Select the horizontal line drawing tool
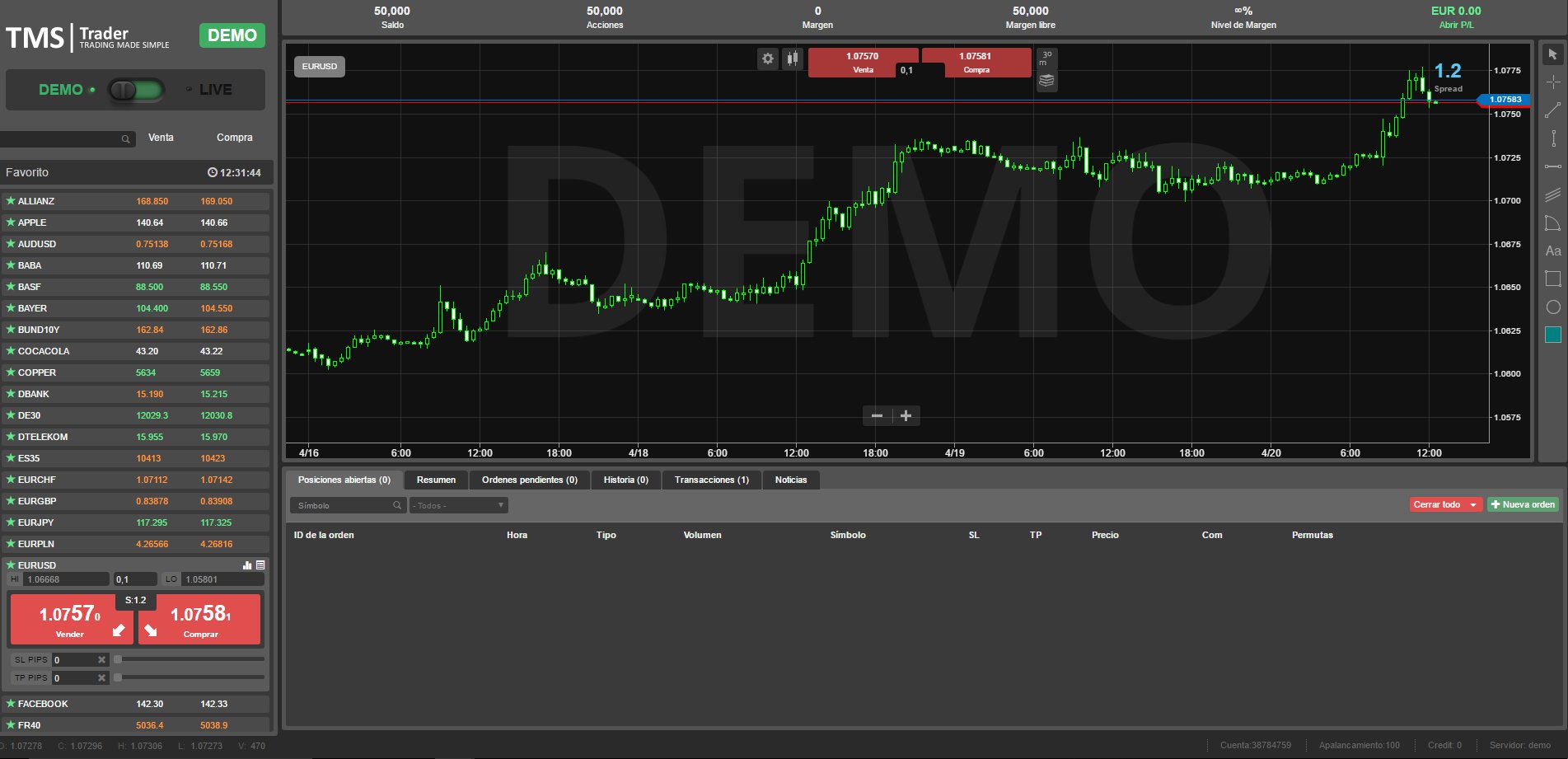The width and height of the screenshot is (1568, 759). pos(1552,166)
